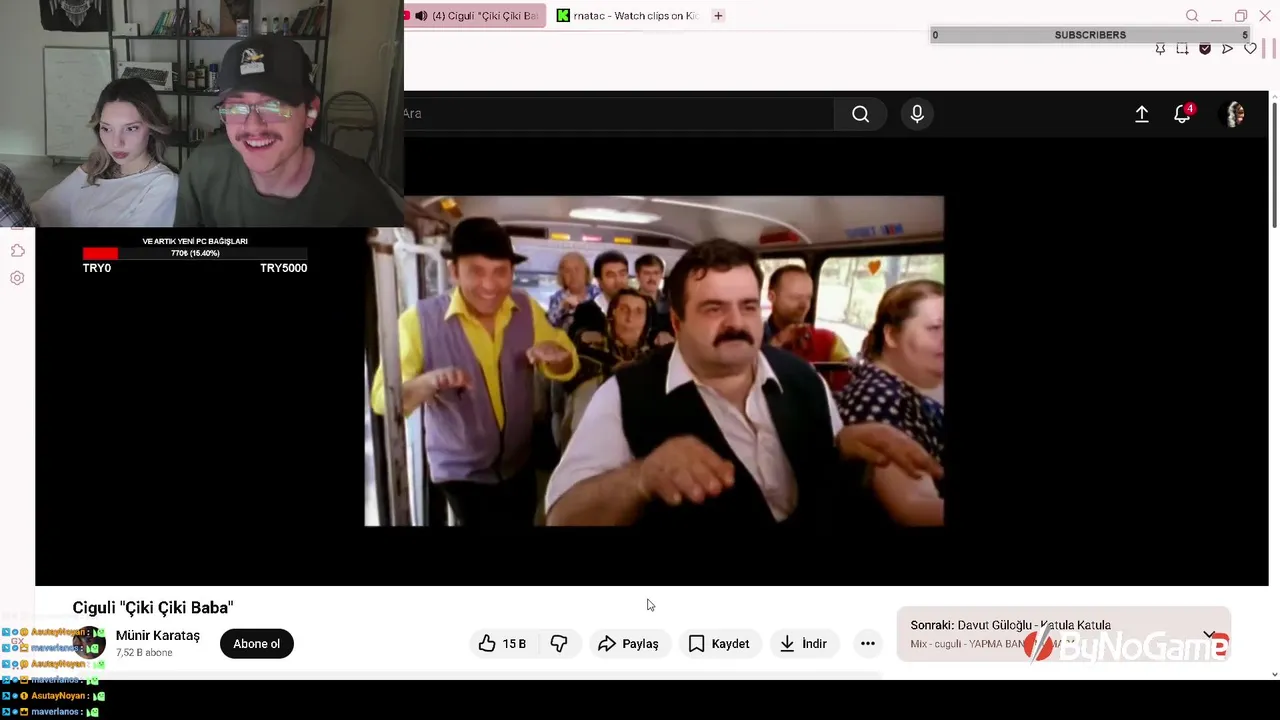Click the webcam overlay feed

click(202, 114)
